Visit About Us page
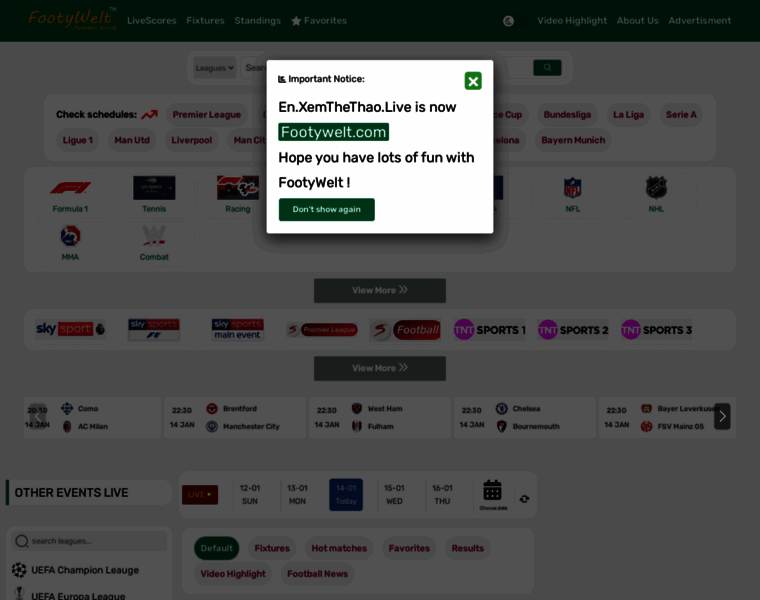Image resolution: width=760 pixels, height=600 pixels. click(637, 21)
